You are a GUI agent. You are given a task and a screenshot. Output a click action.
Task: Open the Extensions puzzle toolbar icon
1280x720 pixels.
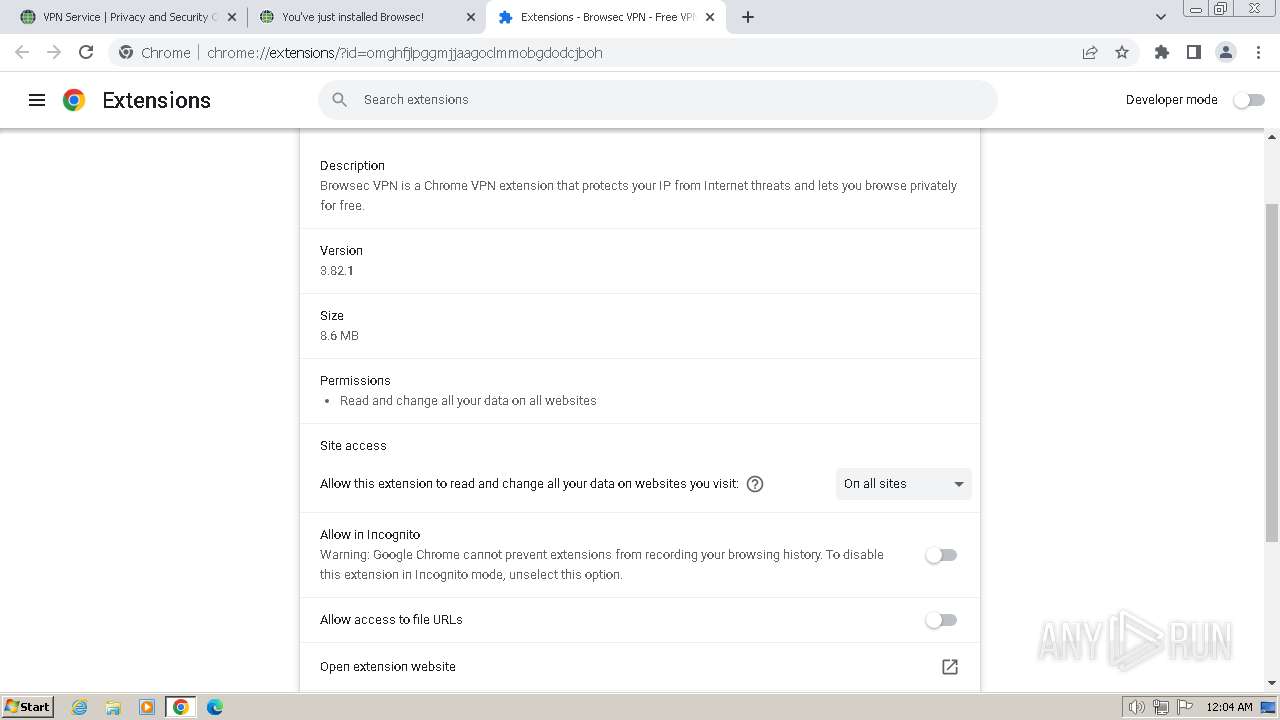coord(1162,53)
